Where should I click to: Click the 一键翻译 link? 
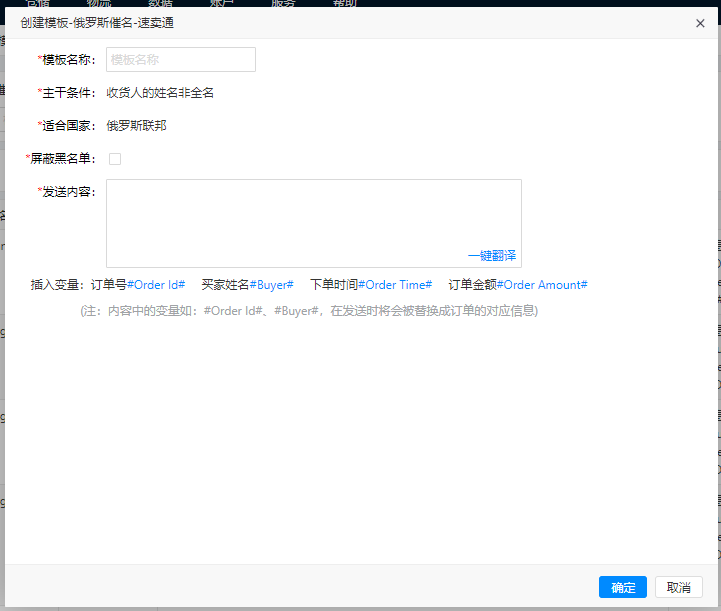491,256
